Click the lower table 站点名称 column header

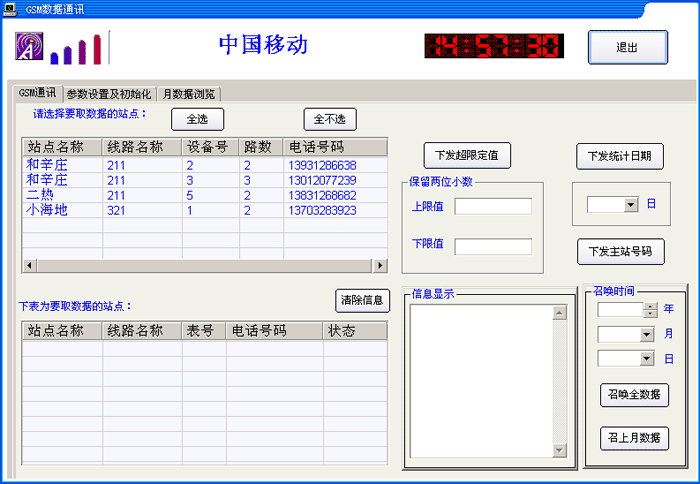click(62, 331)
